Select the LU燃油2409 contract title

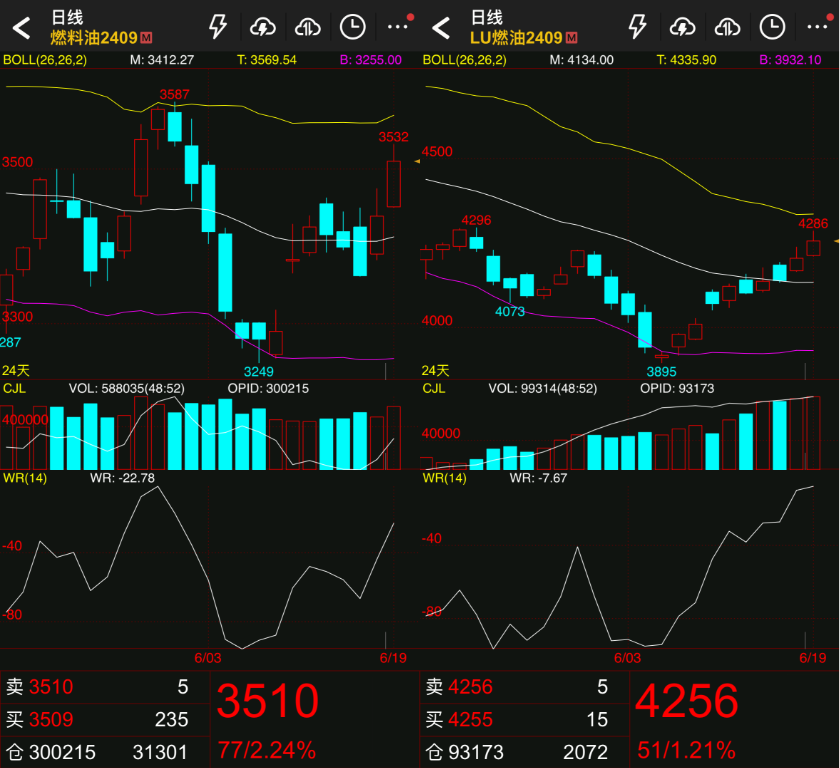(x=516, y=37)
